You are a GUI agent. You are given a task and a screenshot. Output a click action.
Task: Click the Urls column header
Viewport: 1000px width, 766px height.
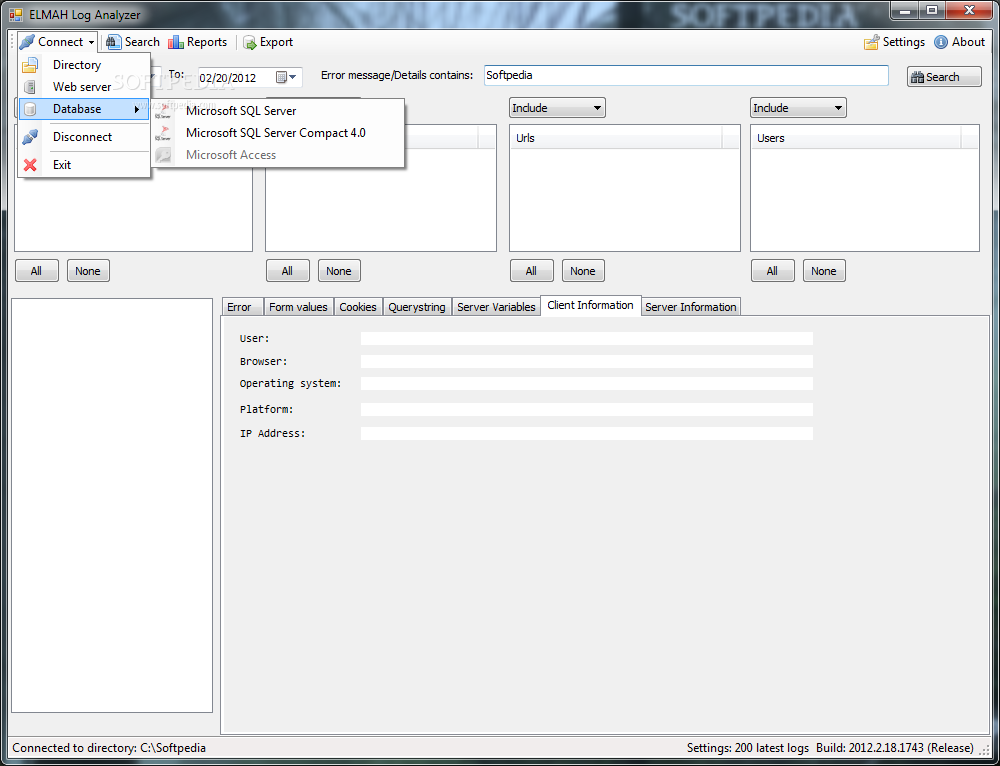(616, 138)
